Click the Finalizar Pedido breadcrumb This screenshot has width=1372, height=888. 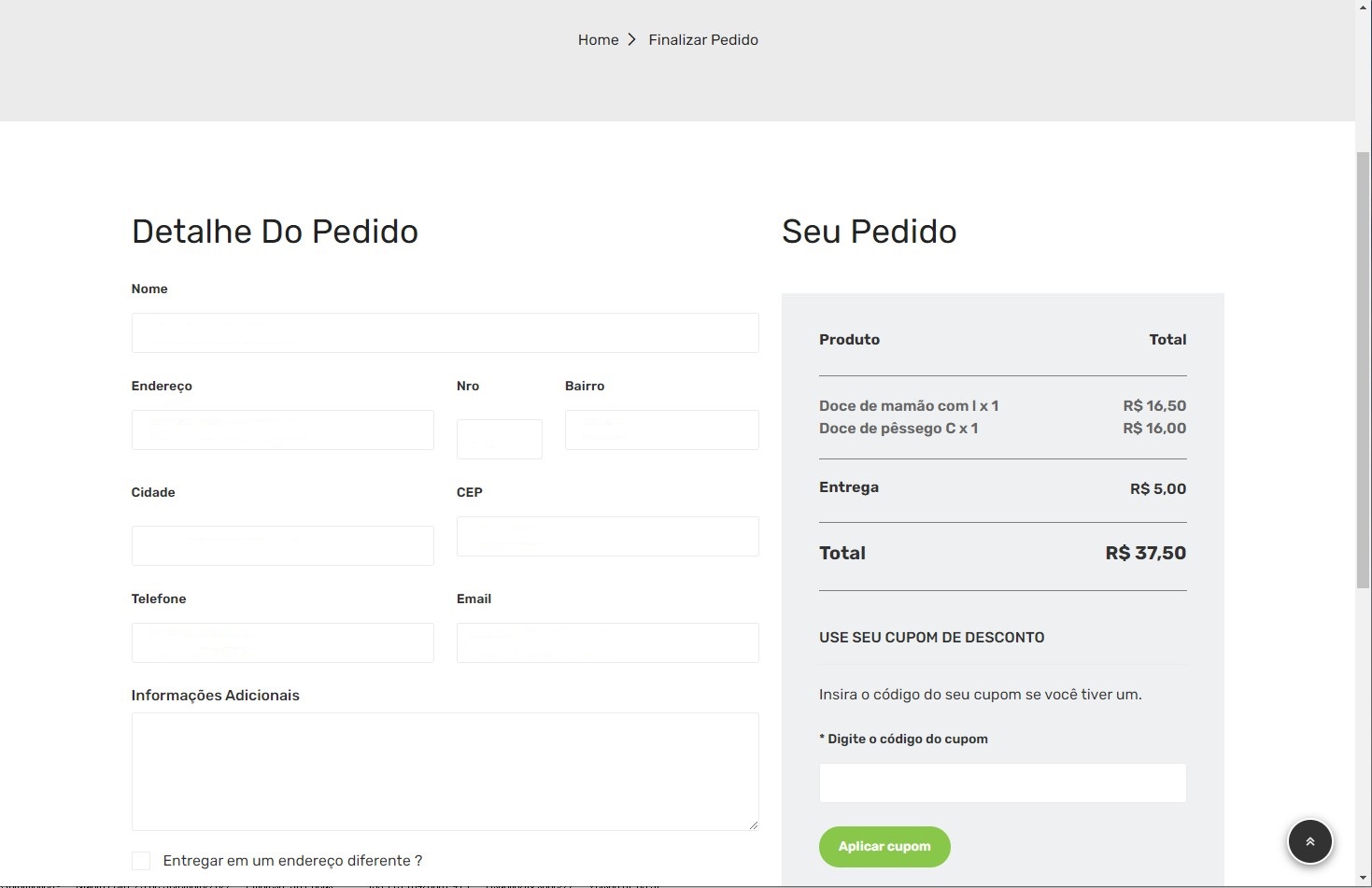pos(703,39)
